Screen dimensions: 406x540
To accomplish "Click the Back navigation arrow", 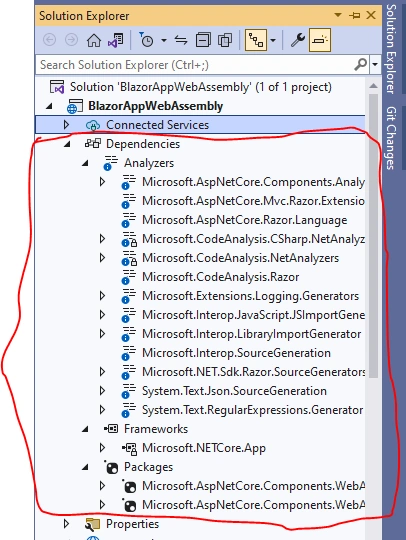I will point(49,40).
